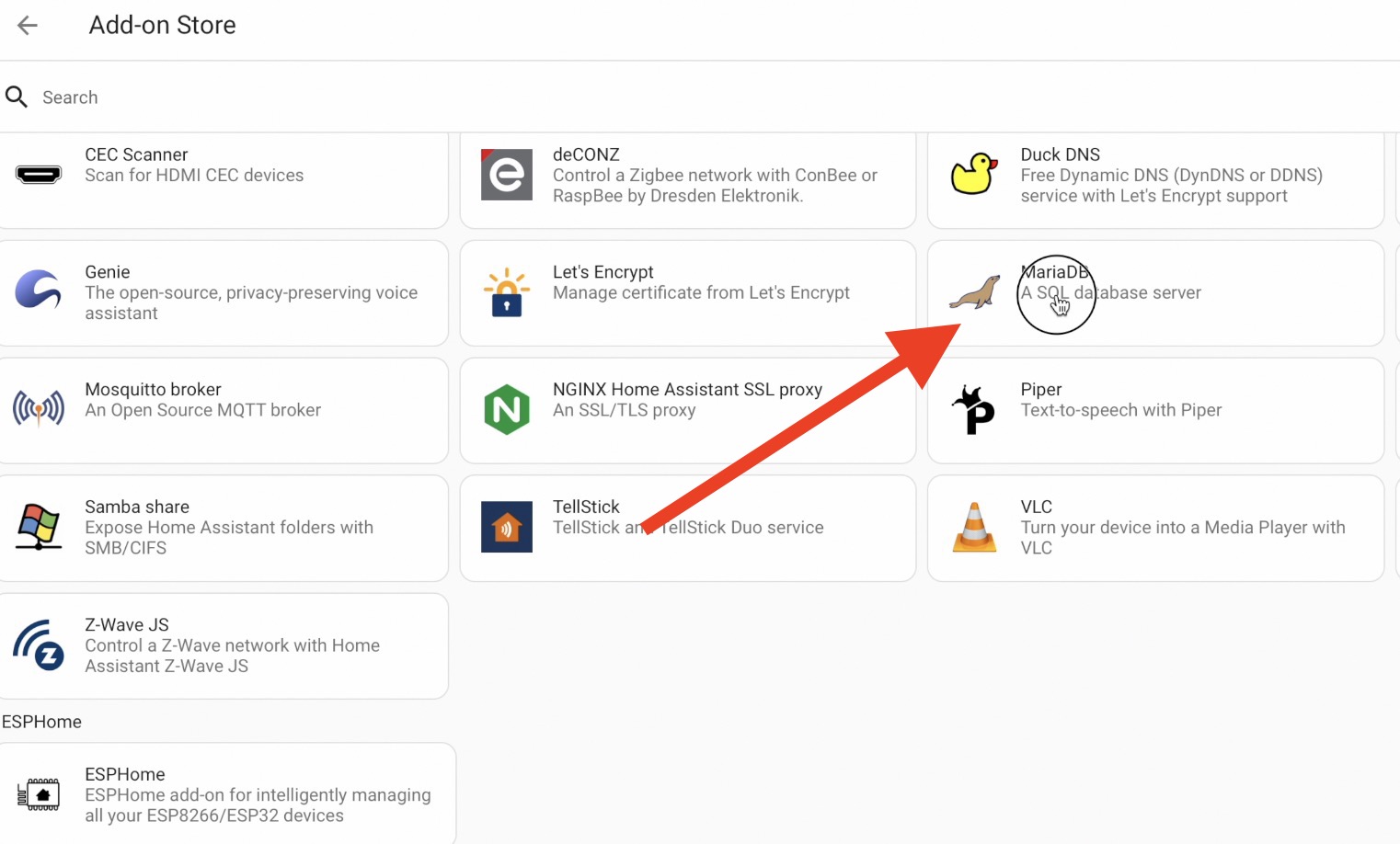The width and height of the screenshot is (1400, 844).
Task: Open the Duck DNS add-on title
Action: (x=1061, y=154)
